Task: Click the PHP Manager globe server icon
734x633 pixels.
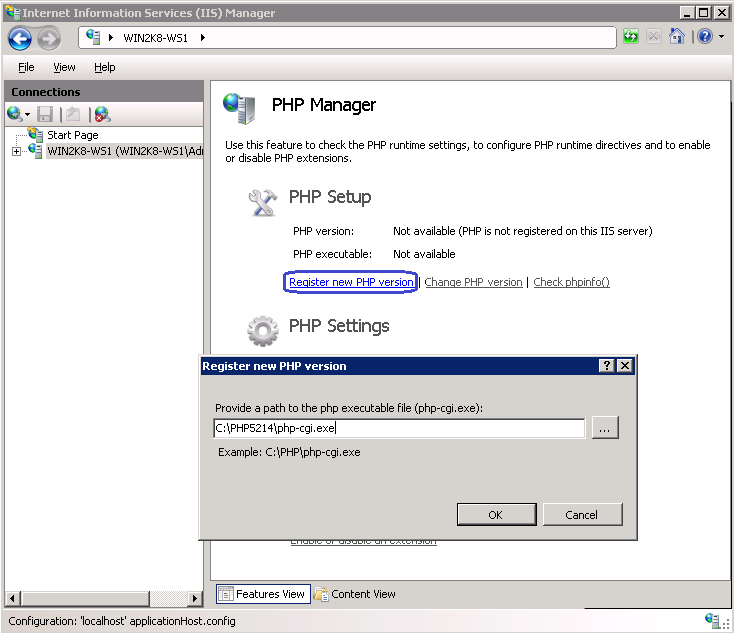Action: tap(239, 105)
